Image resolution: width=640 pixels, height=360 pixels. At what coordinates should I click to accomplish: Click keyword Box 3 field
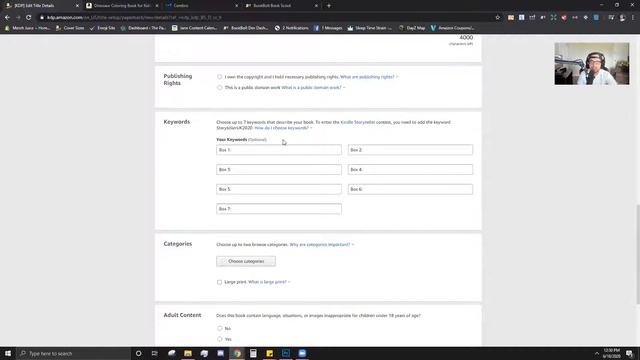[279, 169]
